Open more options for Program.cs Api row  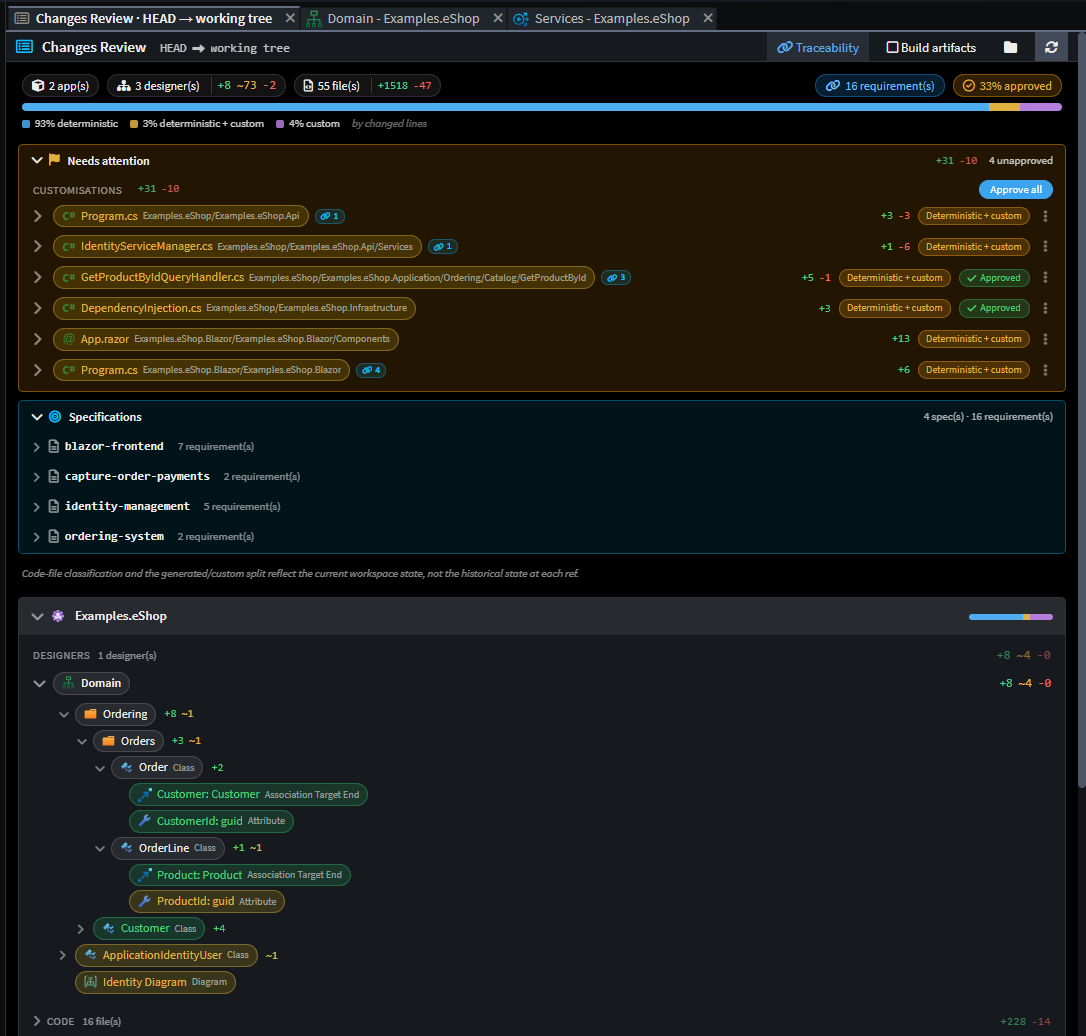tap(1045, 216)
